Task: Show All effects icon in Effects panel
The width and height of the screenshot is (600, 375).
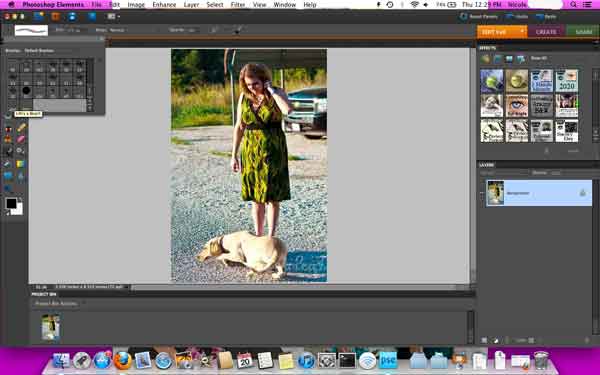Action: pyautogui.click(x=520, y=59)
